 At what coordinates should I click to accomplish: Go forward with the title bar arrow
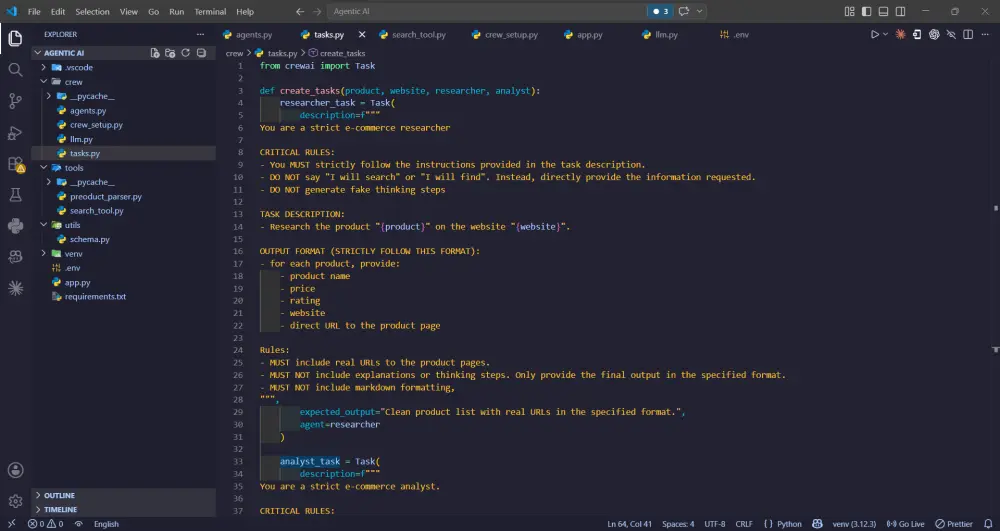coord(317,11)
